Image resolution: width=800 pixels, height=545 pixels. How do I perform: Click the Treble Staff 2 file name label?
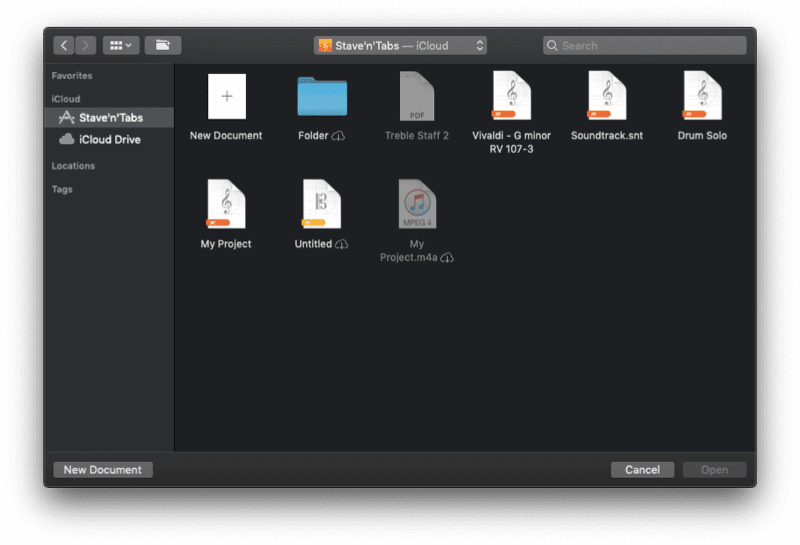tap(417, 136)
